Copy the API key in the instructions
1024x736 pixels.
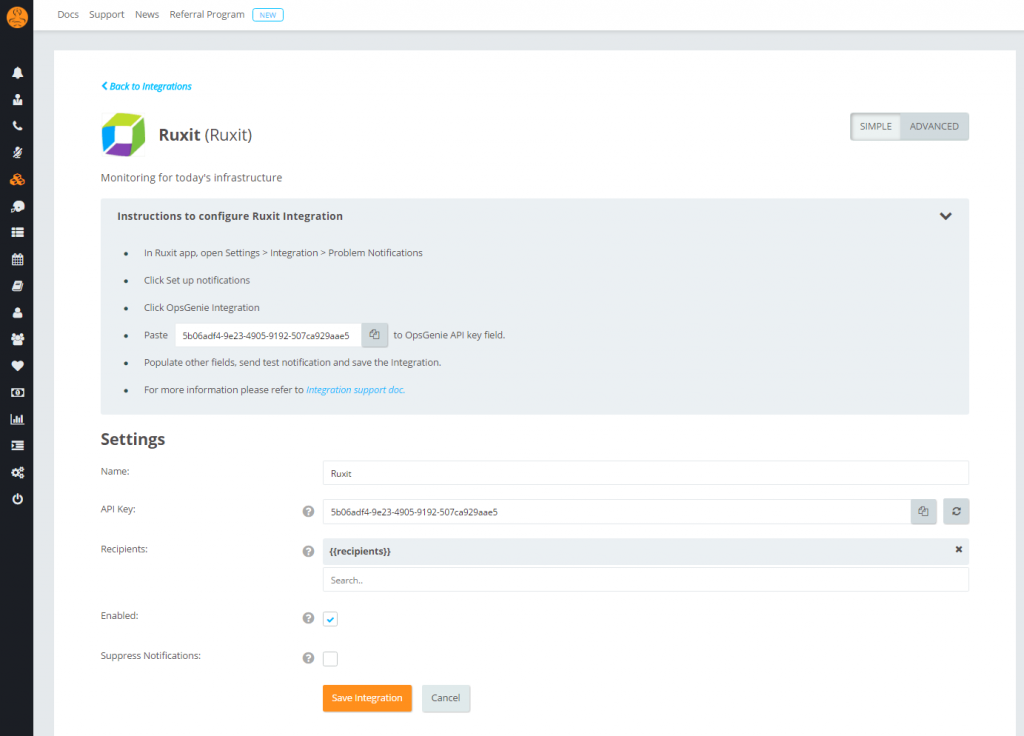point(374,335)
